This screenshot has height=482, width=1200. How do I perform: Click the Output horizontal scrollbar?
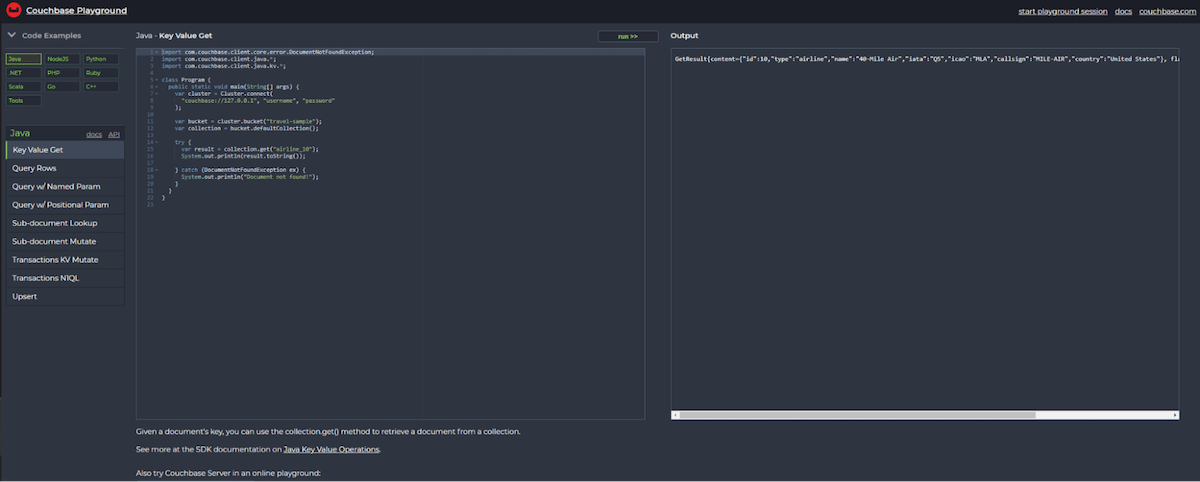pos(860,414)
